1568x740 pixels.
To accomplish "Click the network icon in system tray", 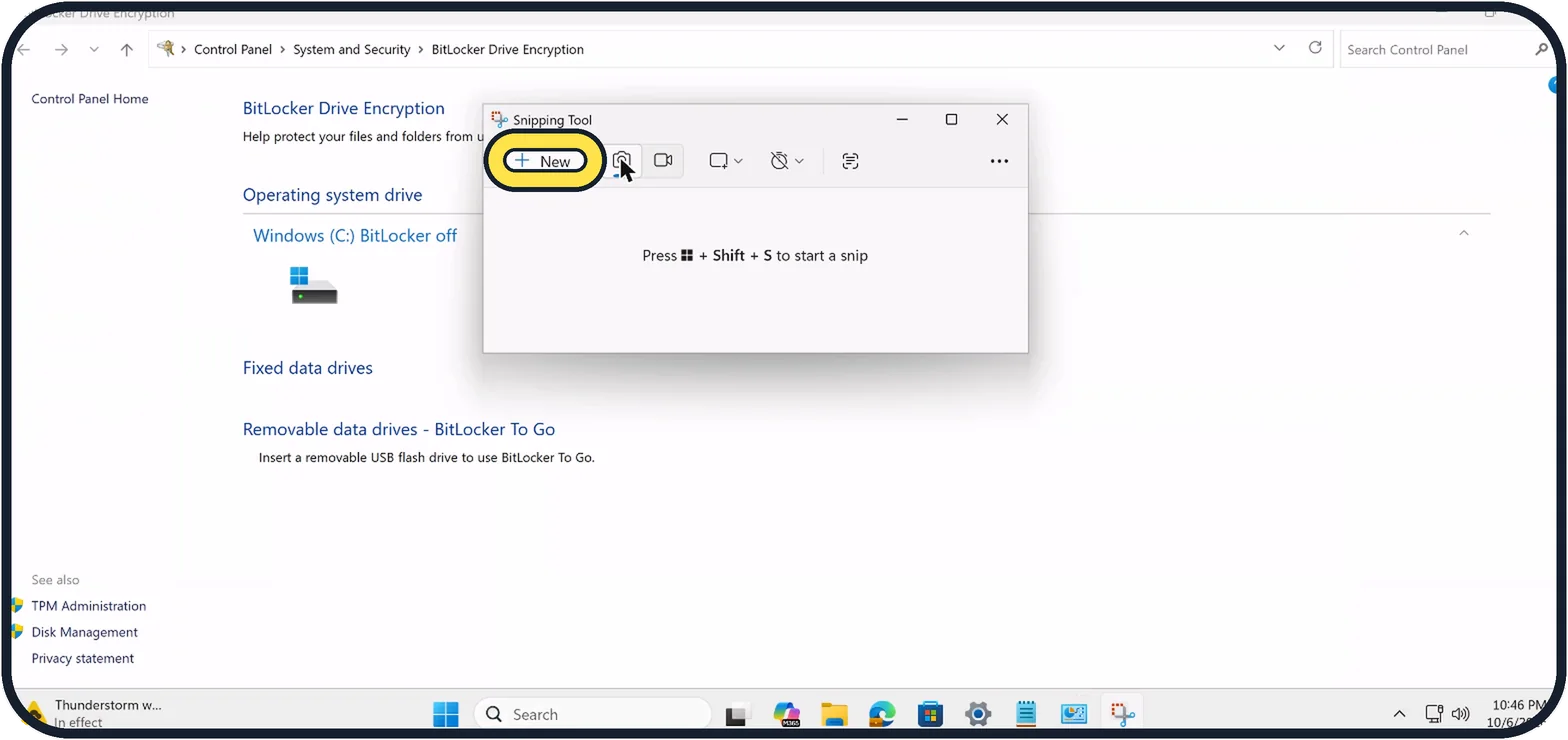I will [x=1434, y=714].
